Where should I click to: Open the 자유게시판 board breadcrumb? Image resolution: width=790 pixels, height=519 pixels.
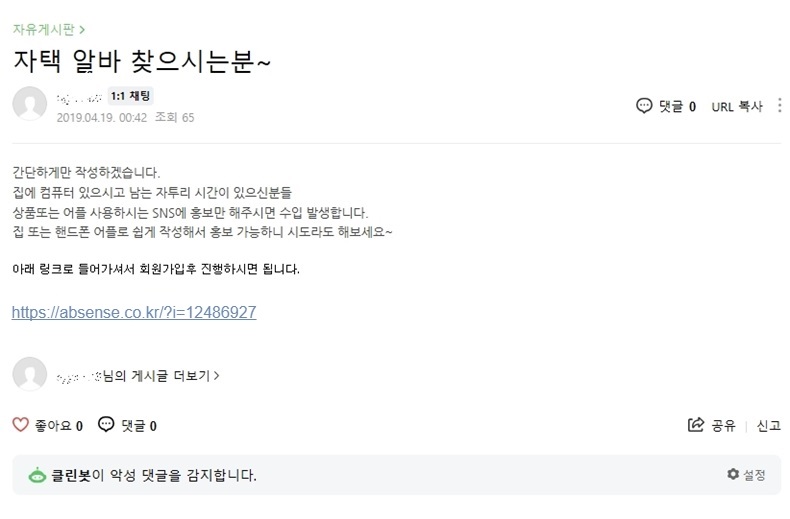coord(43,29)
